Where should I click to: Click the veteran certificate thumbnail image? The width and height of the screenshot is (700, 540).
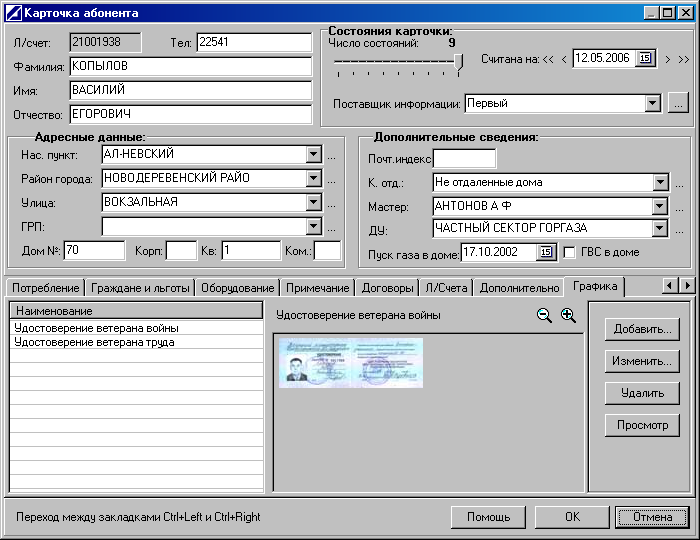tap(351, 362)
